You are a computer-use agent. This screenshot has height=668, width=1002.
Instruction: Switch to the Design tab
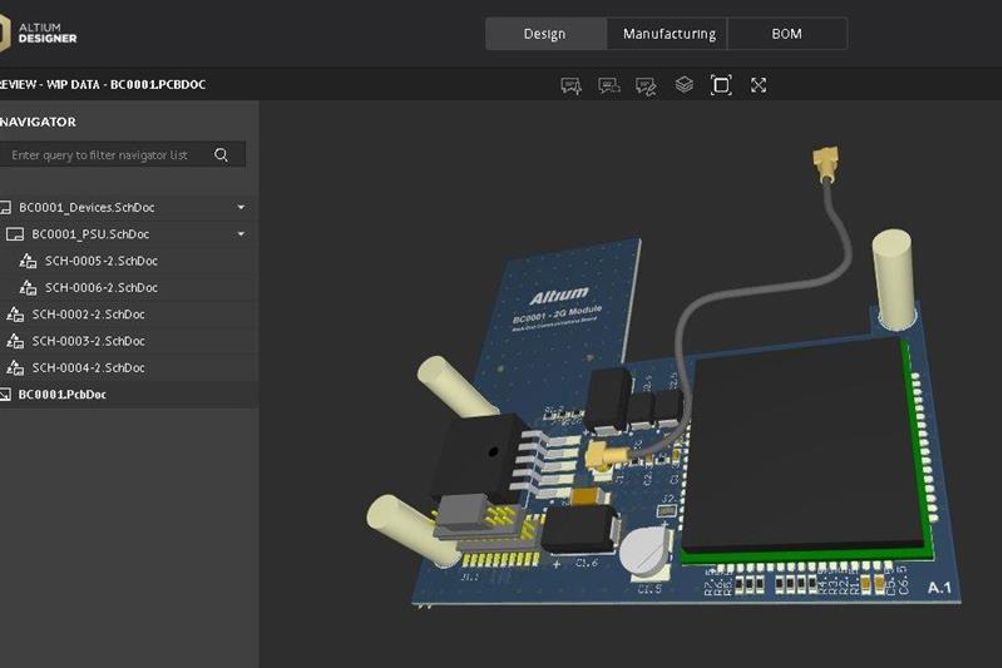click(545, 34)
